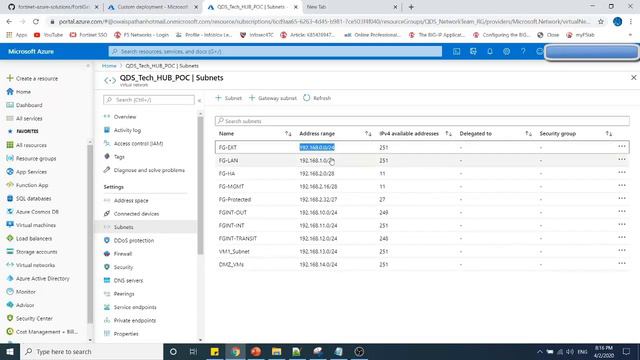Viewport: 640px width, 360px height.
Task: Click Azure global search bar
Action: pos(275,51)
